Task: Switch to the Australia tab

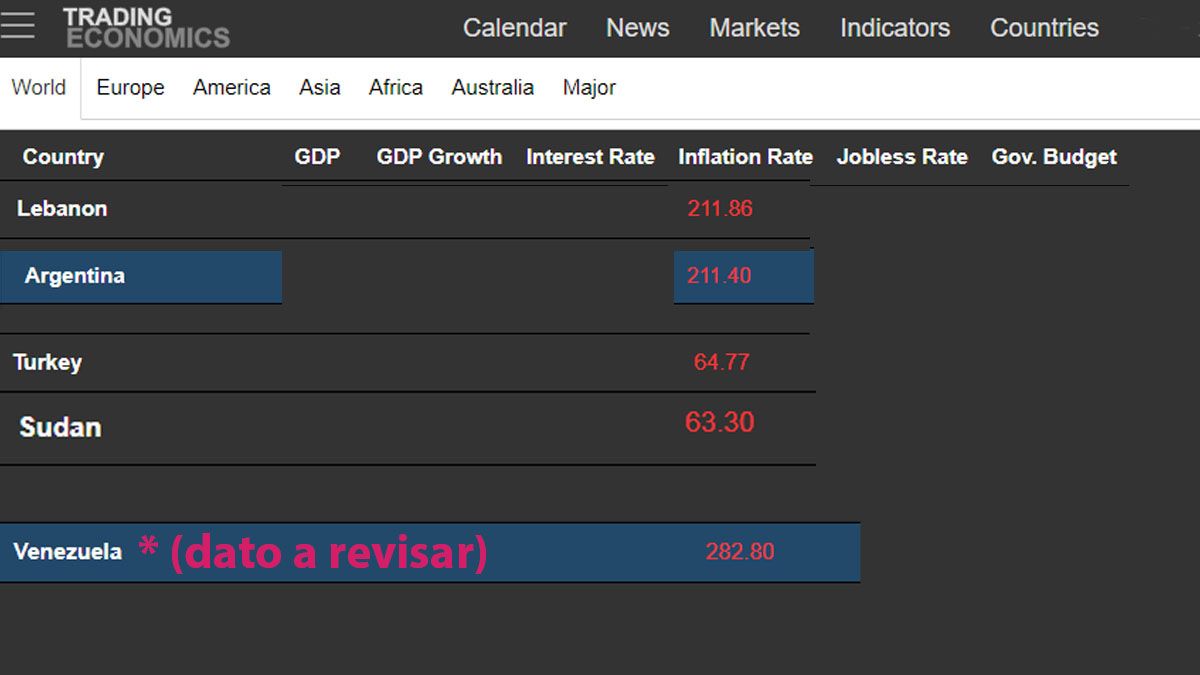Action: tap(492, 88)
